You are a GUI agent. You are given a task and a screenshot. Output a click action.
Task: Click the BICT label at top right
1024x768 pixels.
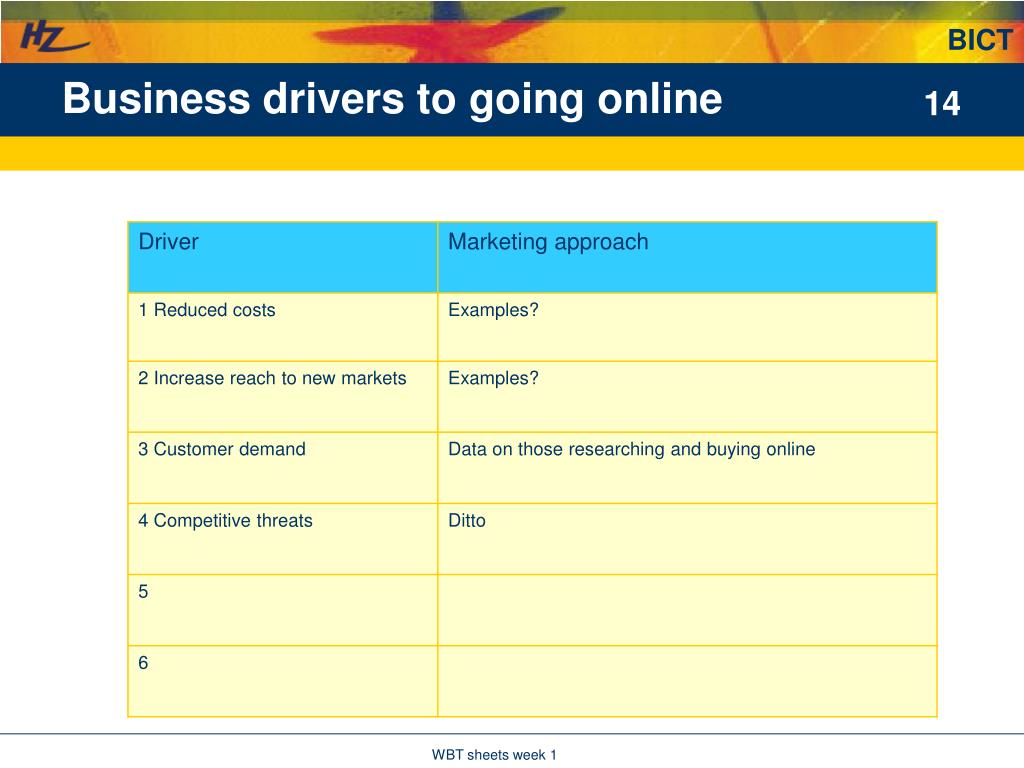pos(980,40)
